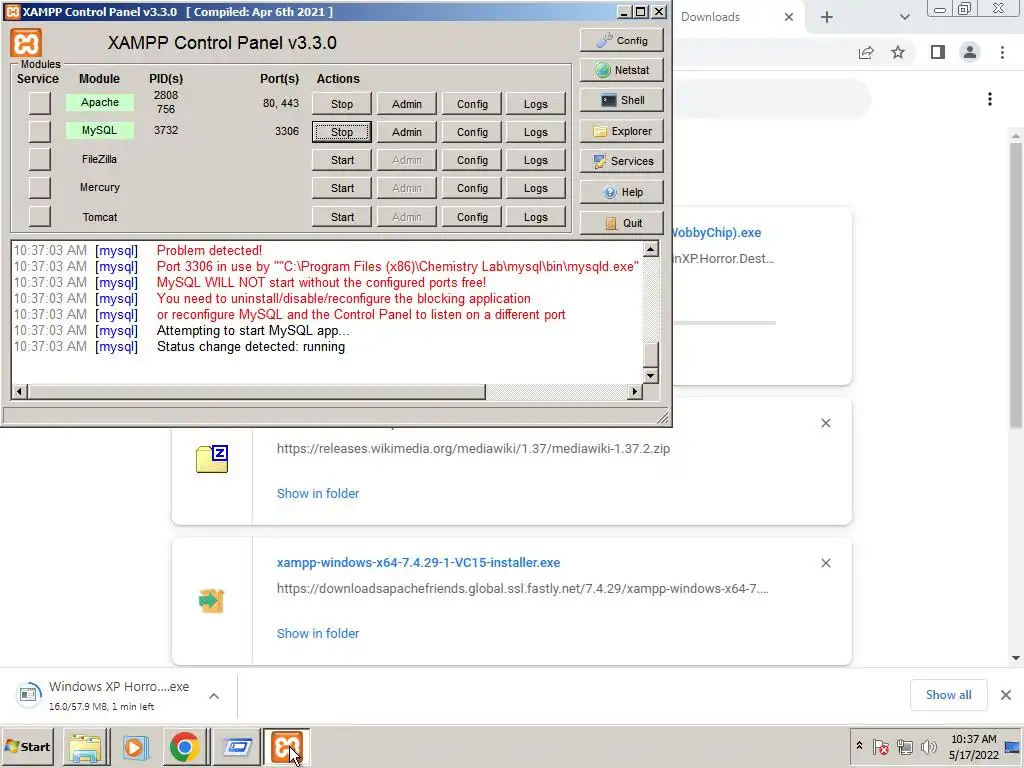Open MySQL Admin
This screenshot has height=768, width=1024.
406,132
